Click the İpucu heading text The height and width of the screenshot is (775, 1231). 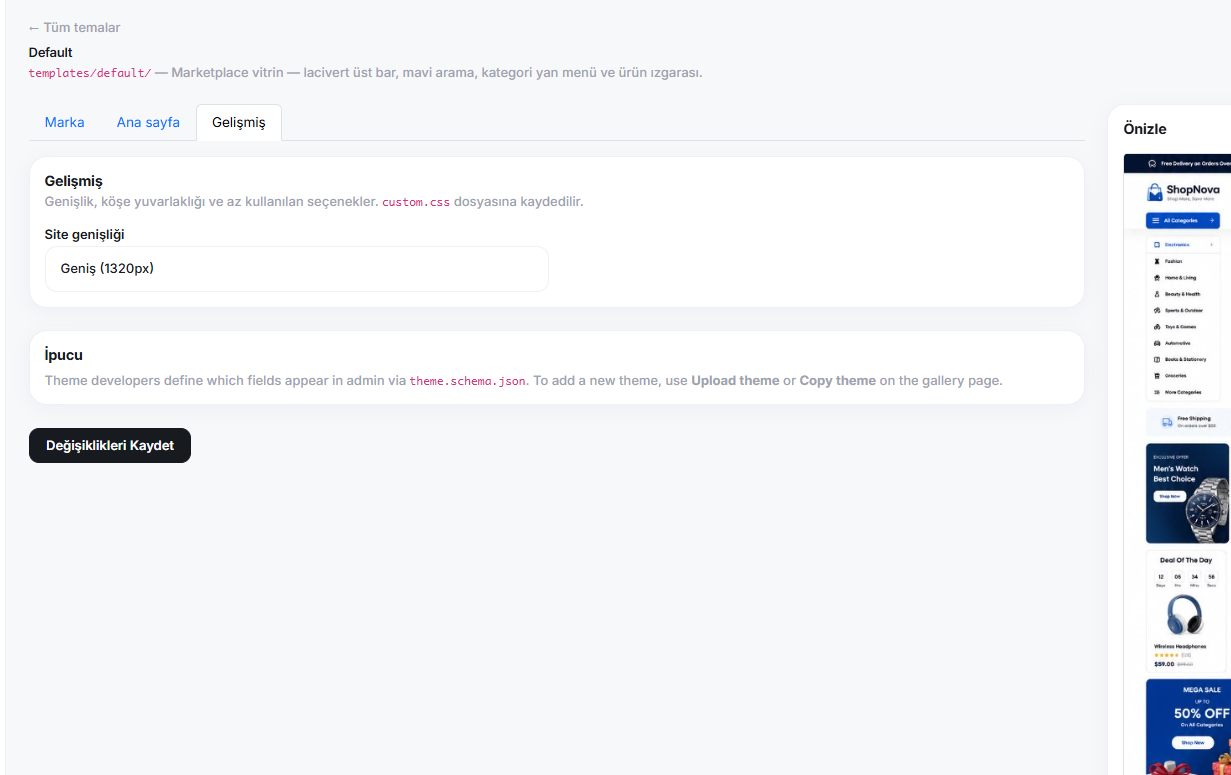tap(63, 355)
